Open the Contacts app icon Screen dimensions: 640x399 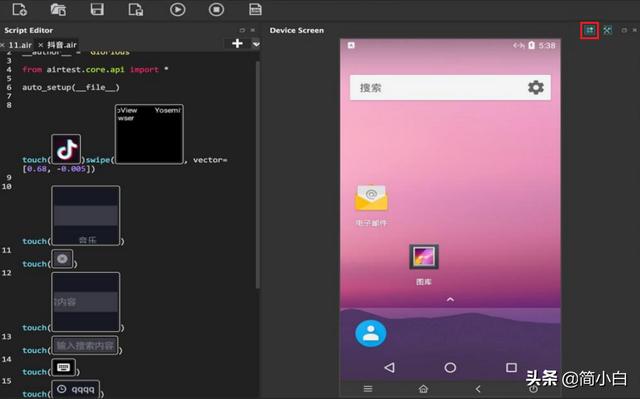click(x=371, y=333)
